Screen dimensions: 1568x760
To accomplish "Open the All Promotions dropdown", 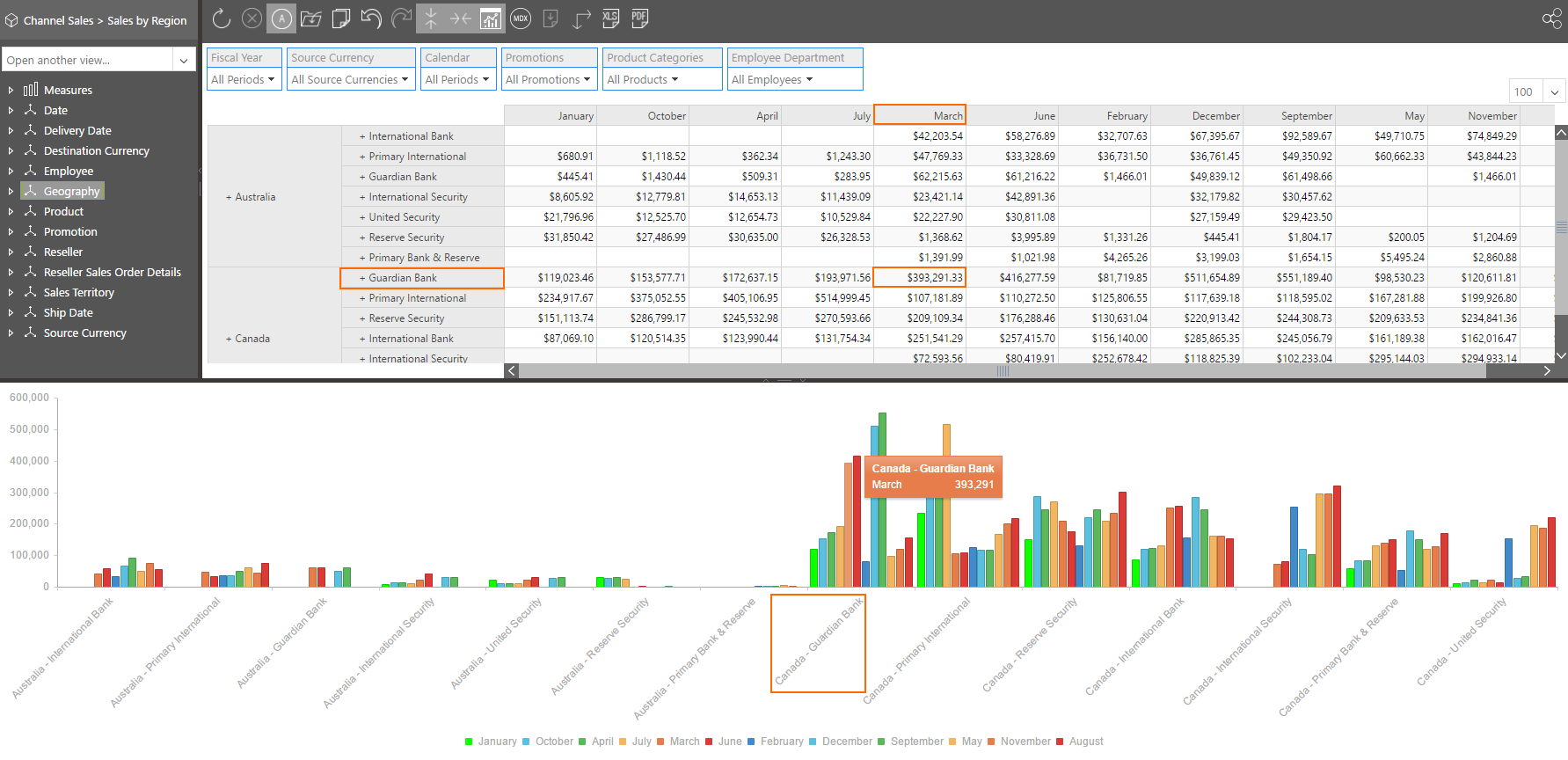I will tap(549, 79).
